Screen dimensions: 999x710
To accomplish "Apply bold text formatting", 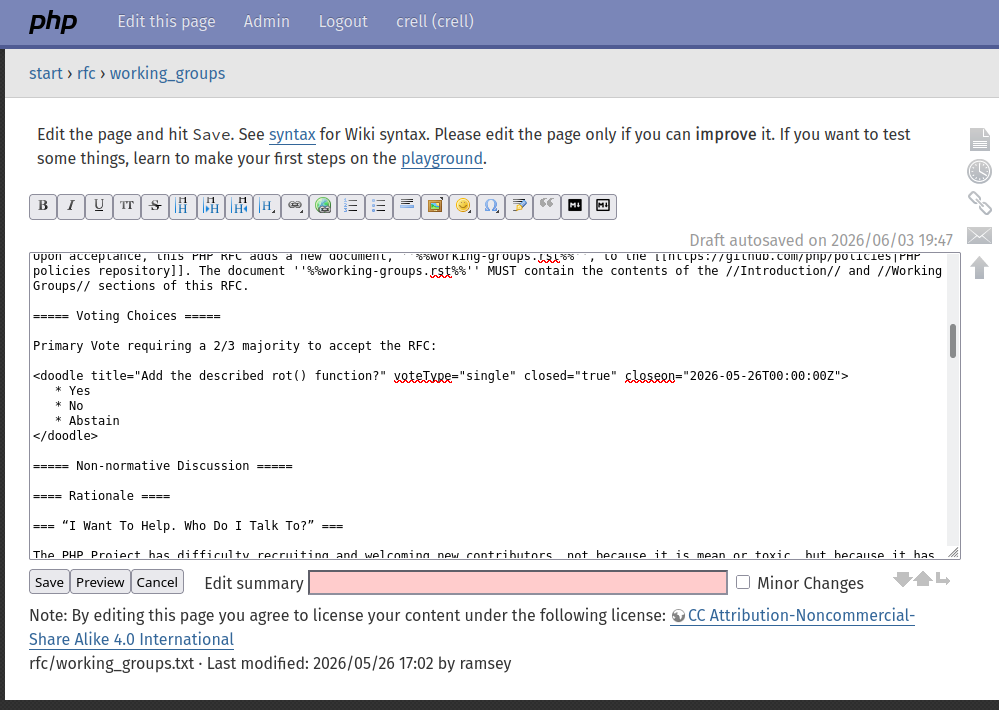I will pos(43,206).
